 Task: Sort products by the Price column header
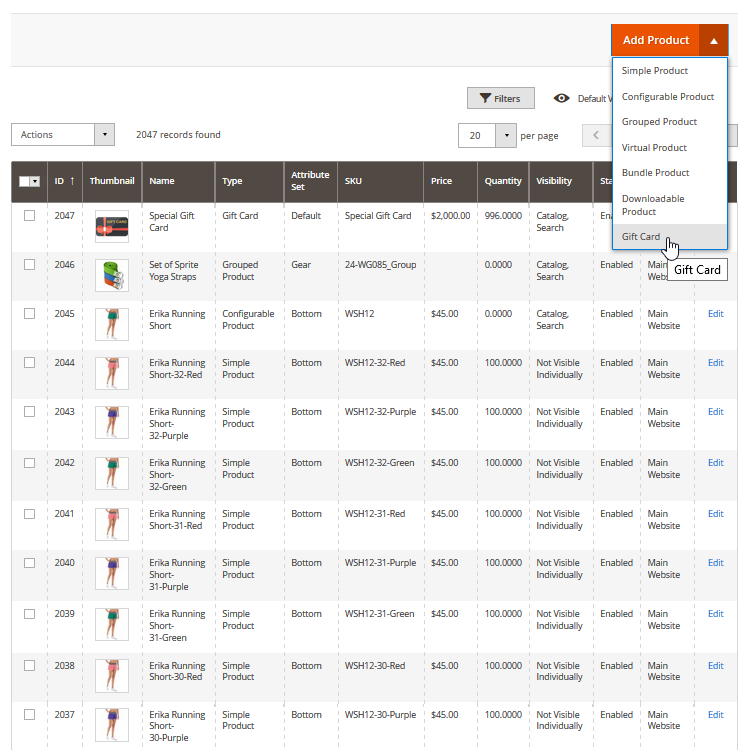(441, 181)
